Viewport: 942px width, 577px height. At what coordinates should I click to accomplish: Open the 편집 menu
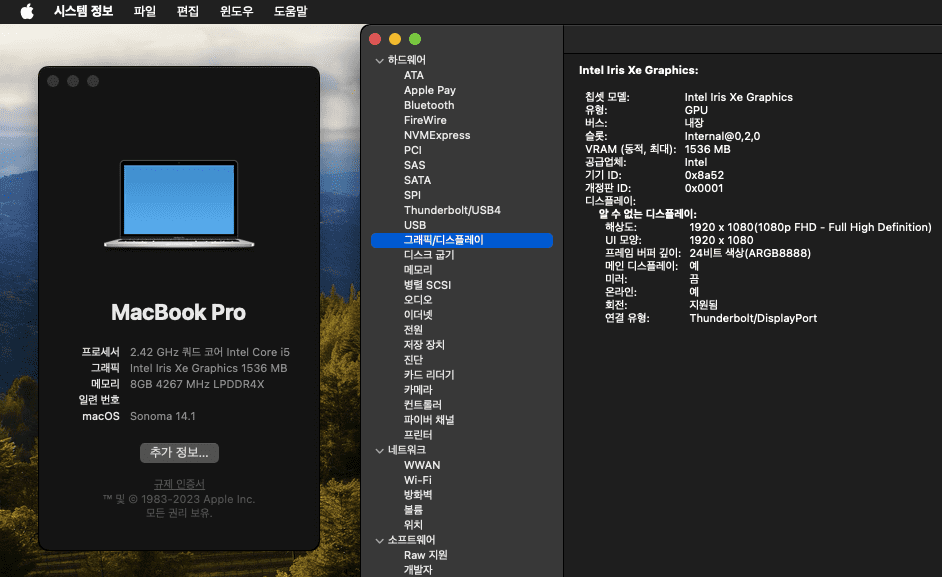187,11
